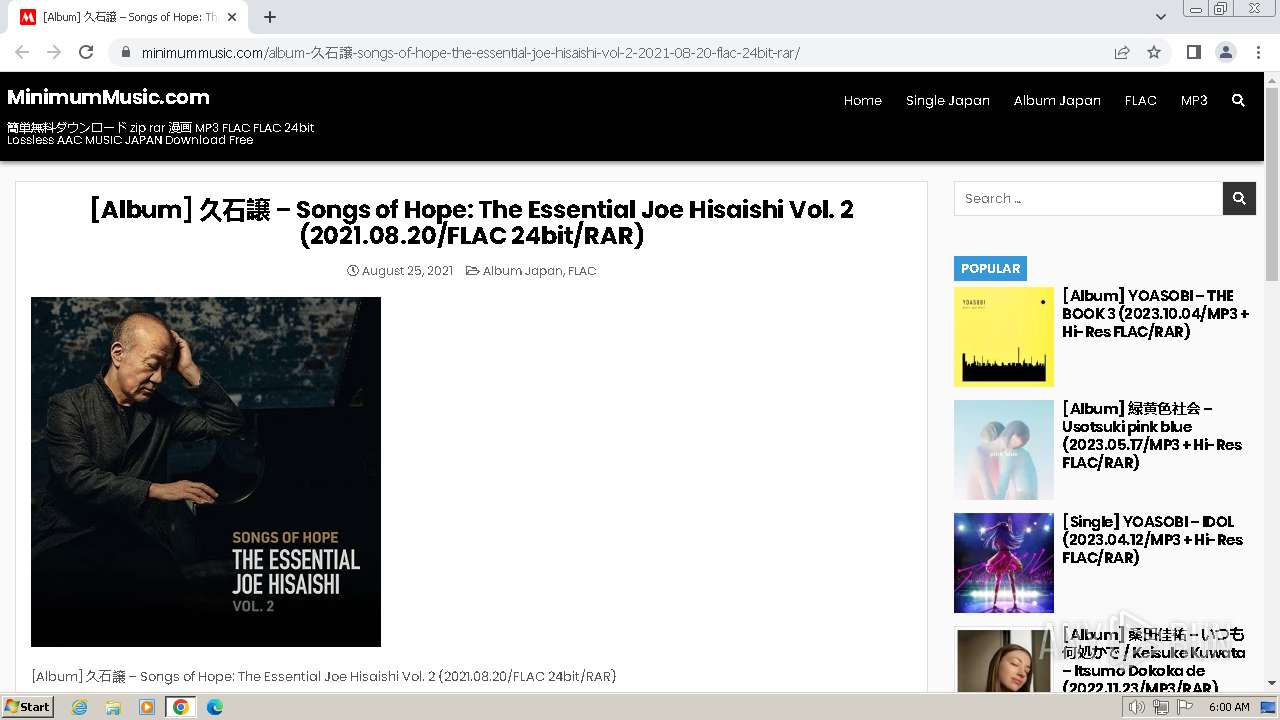This screenshot has width=1280, height=720.
Task: Click the 6:00 AM system clock
Action: [1229, 707]
